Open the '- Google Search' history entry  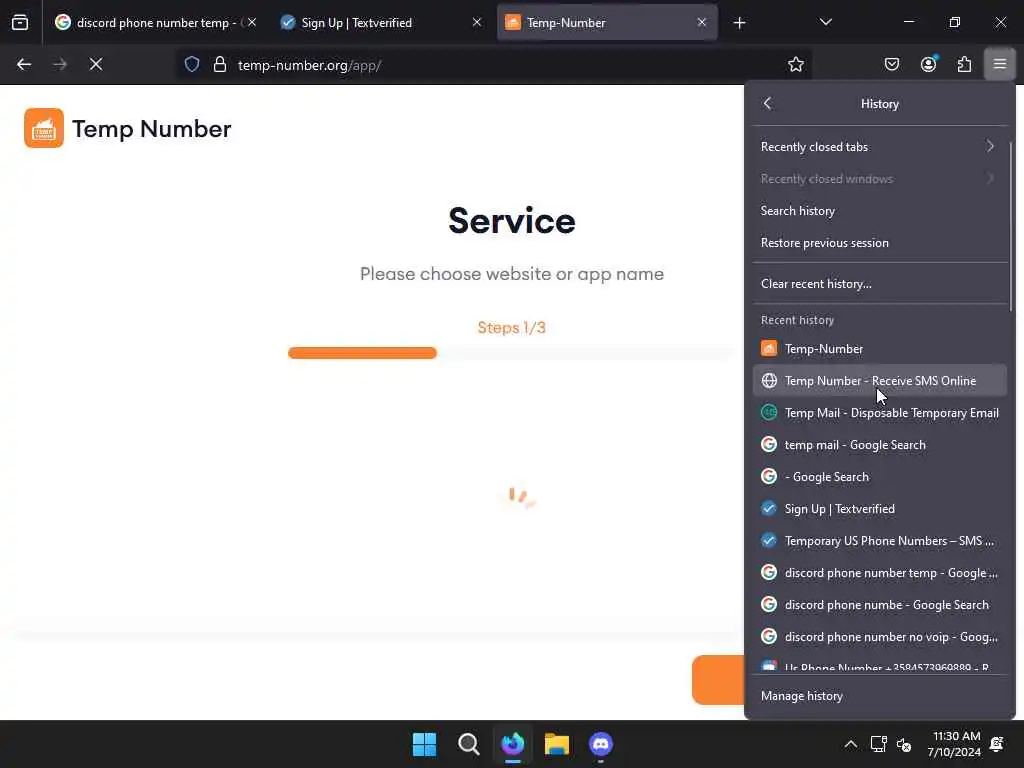point(879,476)
